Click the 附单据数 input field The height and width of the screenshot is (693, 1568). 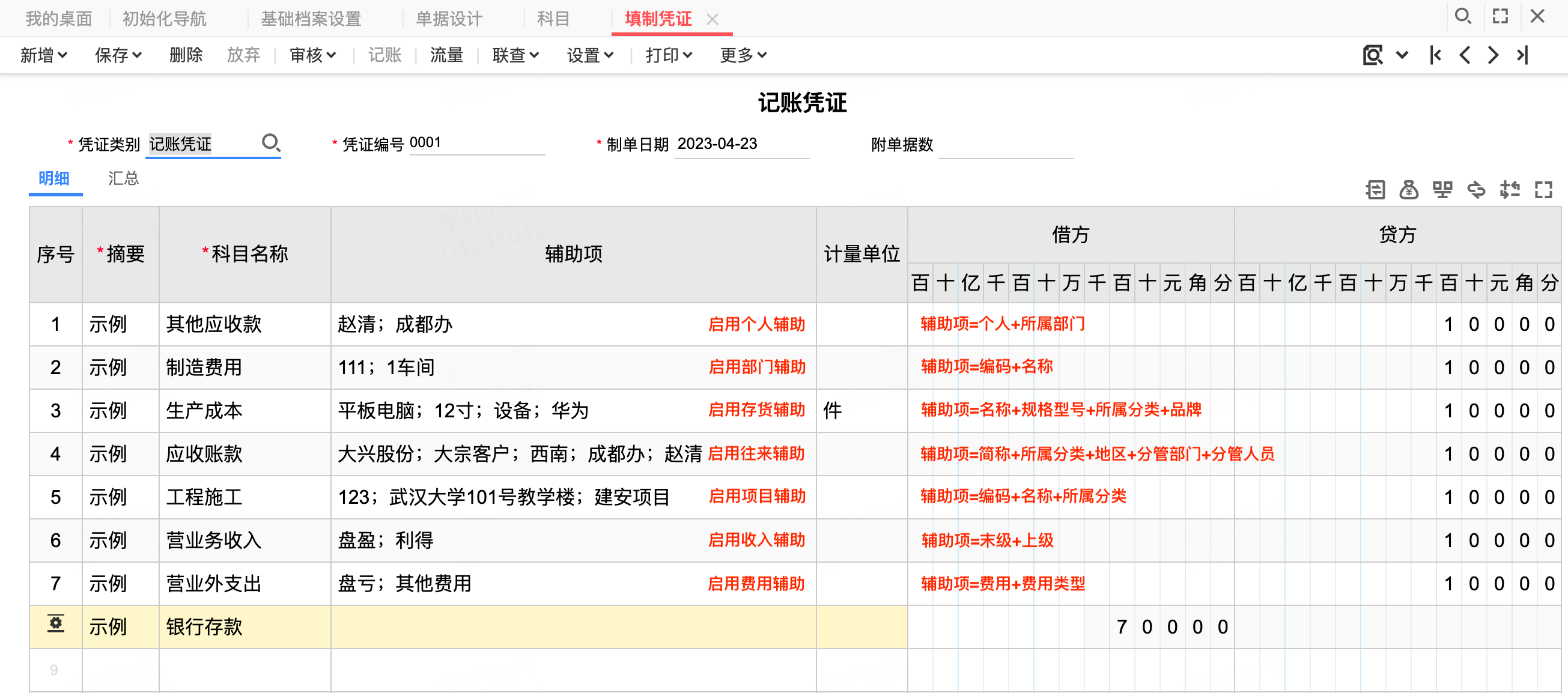[1006, 145]
